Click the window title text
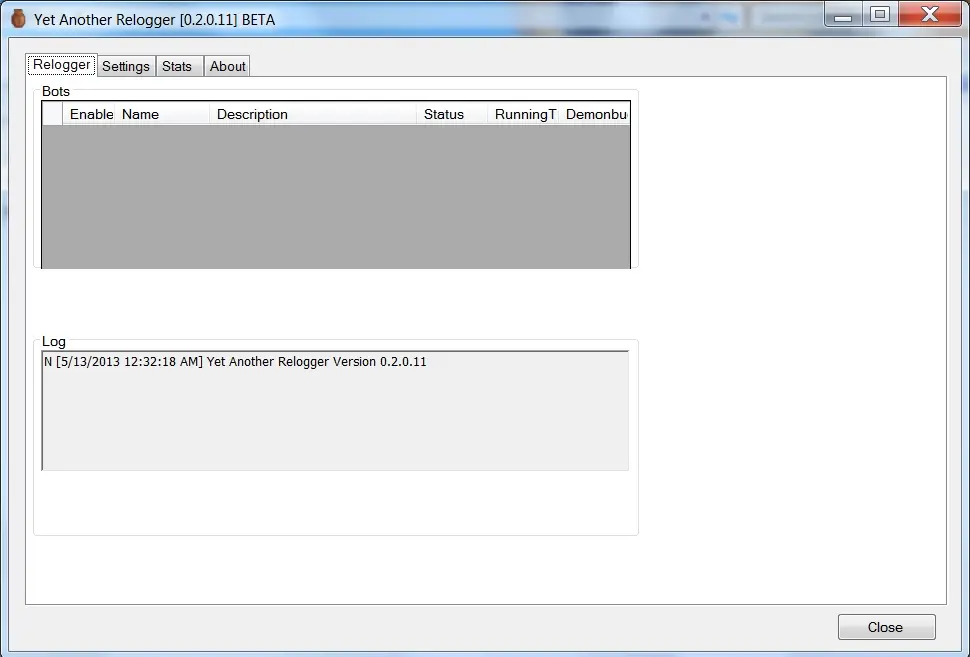This screenshot has height=657, width=970. (154, 19)
